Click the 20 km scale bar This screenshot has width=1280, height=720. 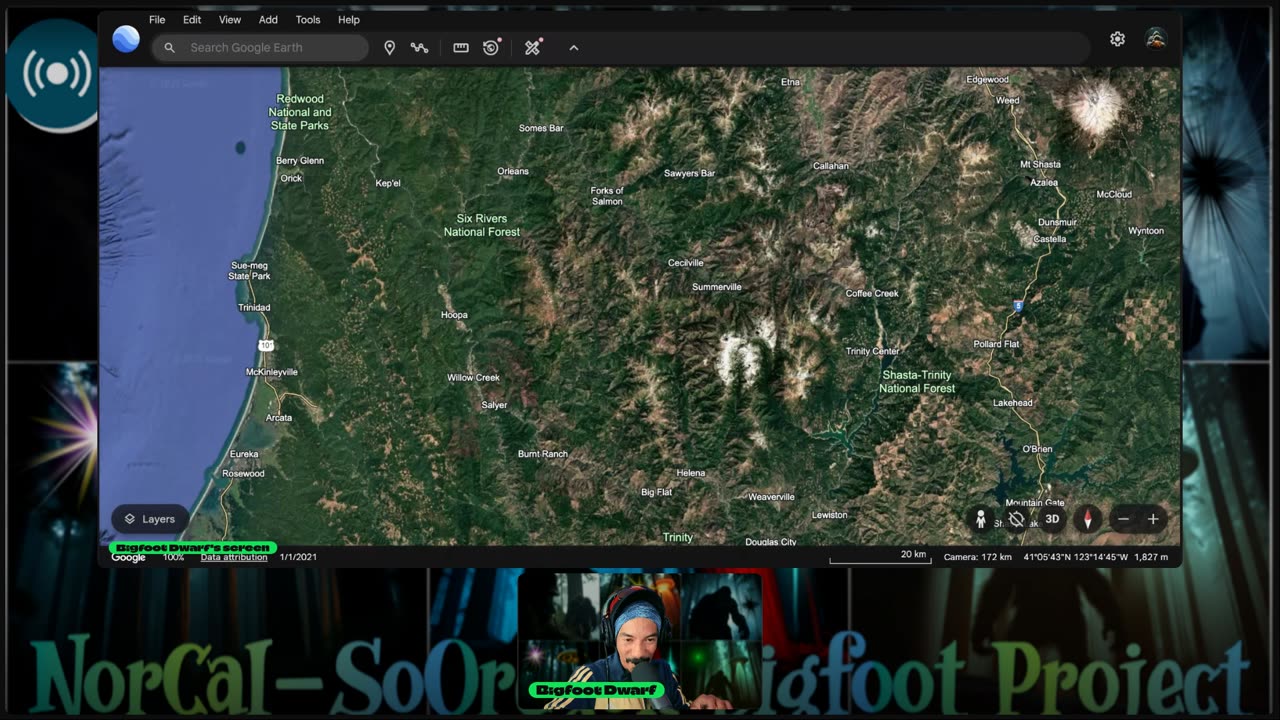pyautogui.click(x=880, y=556)
